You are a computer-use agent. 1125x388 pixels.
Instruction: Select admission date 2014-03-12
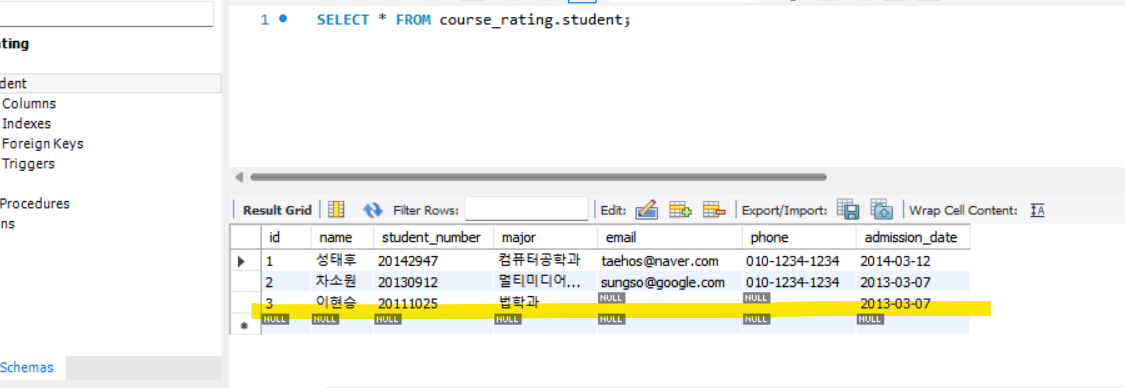pos(913,261)
